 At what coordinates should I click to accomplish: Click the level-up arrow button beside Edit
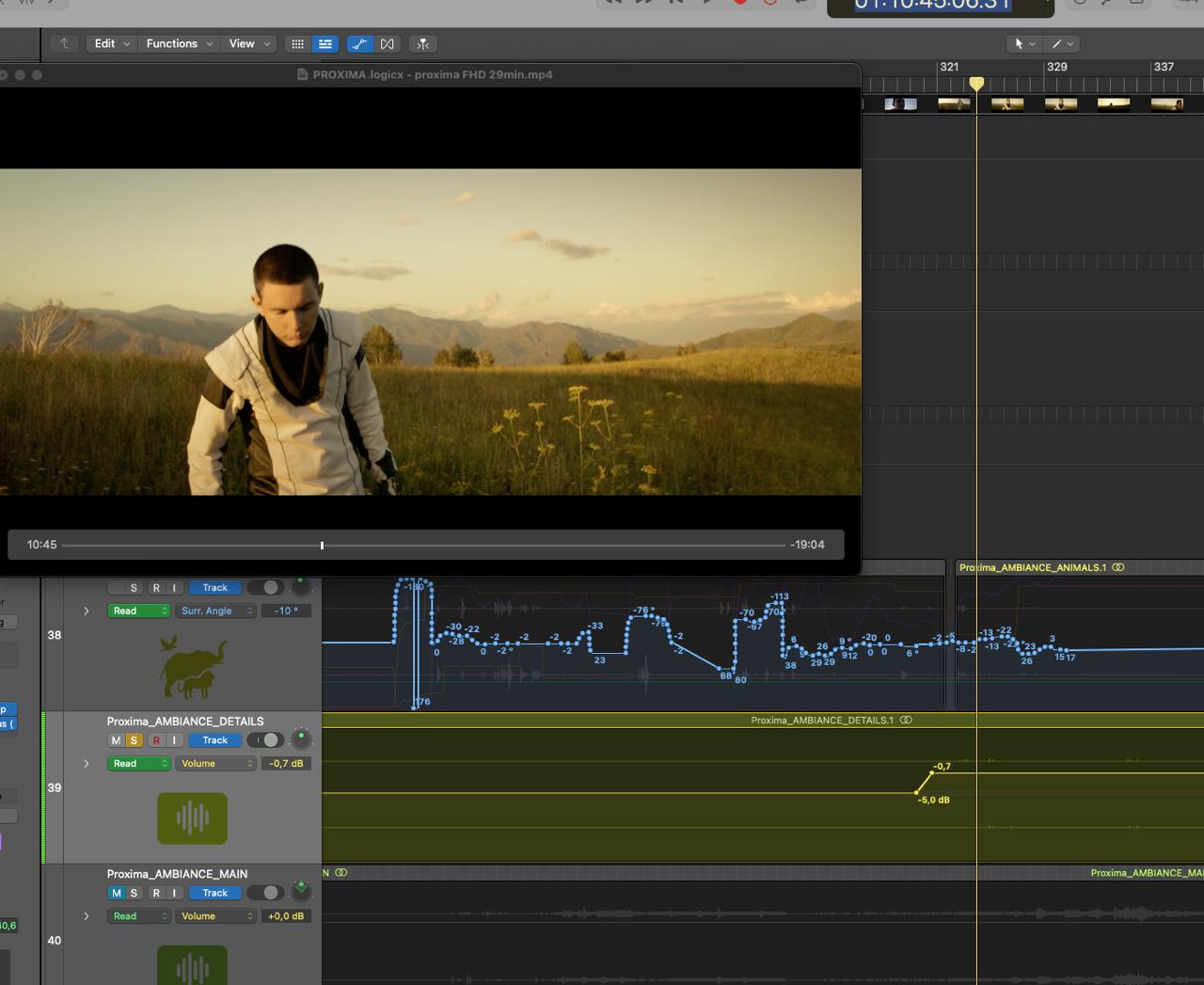64,43
